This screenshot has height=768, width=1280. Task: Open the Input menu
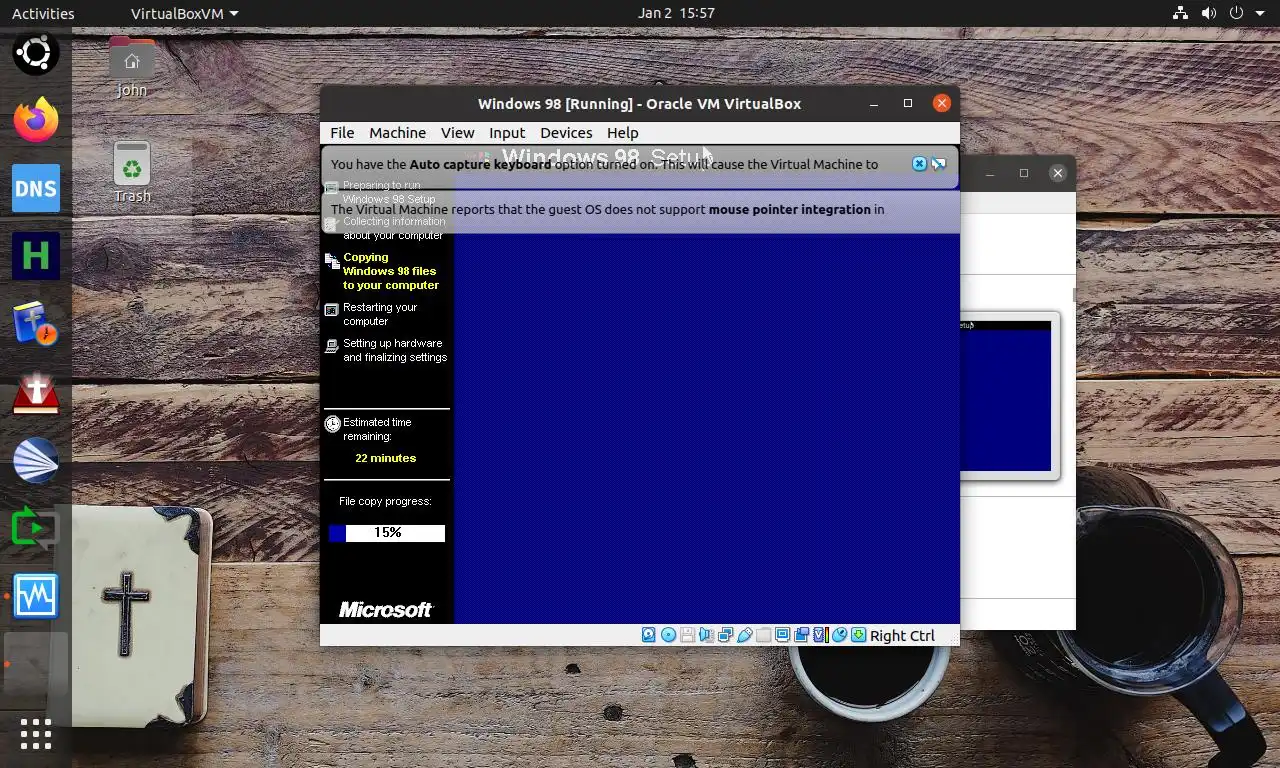click(x=507, y=132)
